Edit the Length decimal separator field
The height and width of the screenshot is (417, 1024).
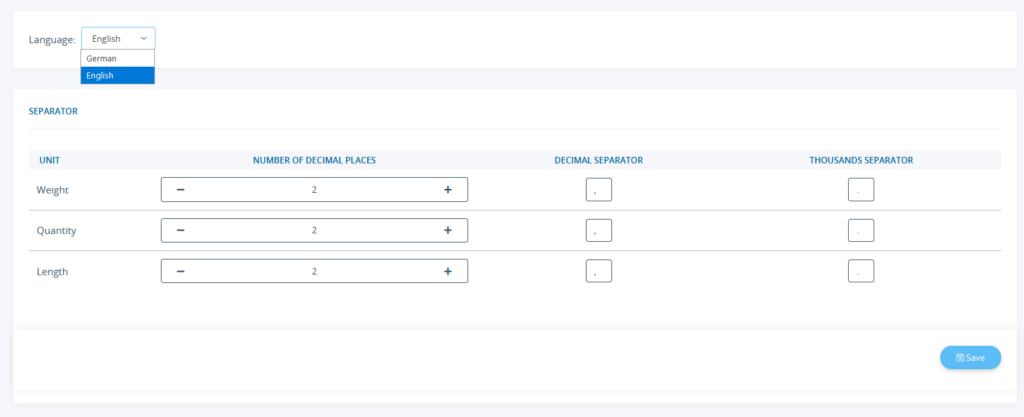pos(599,271)
